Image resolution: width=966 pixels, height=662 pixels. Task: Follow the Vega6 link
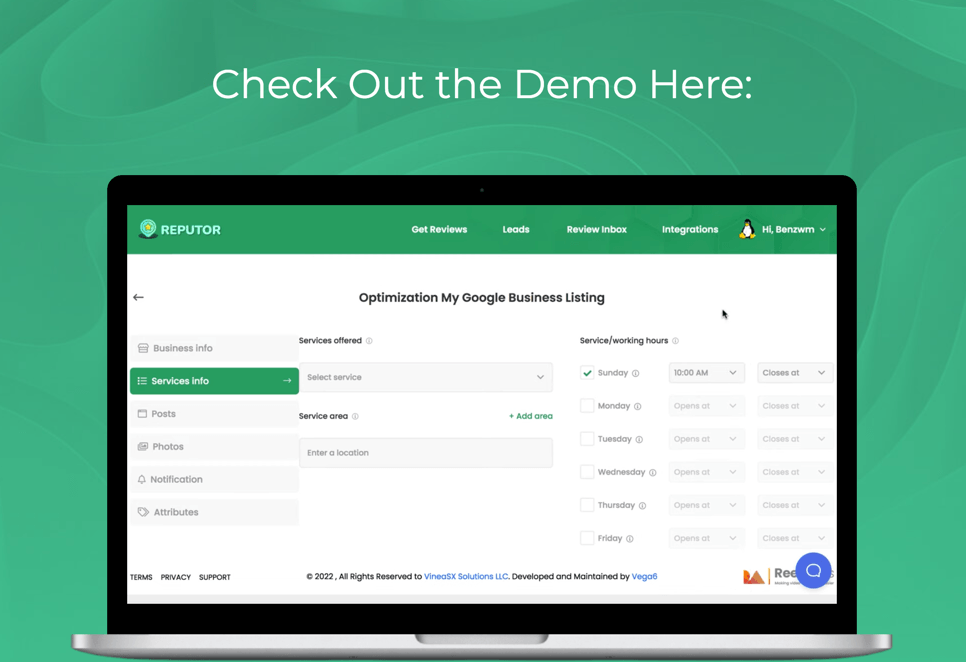(644, 576)
